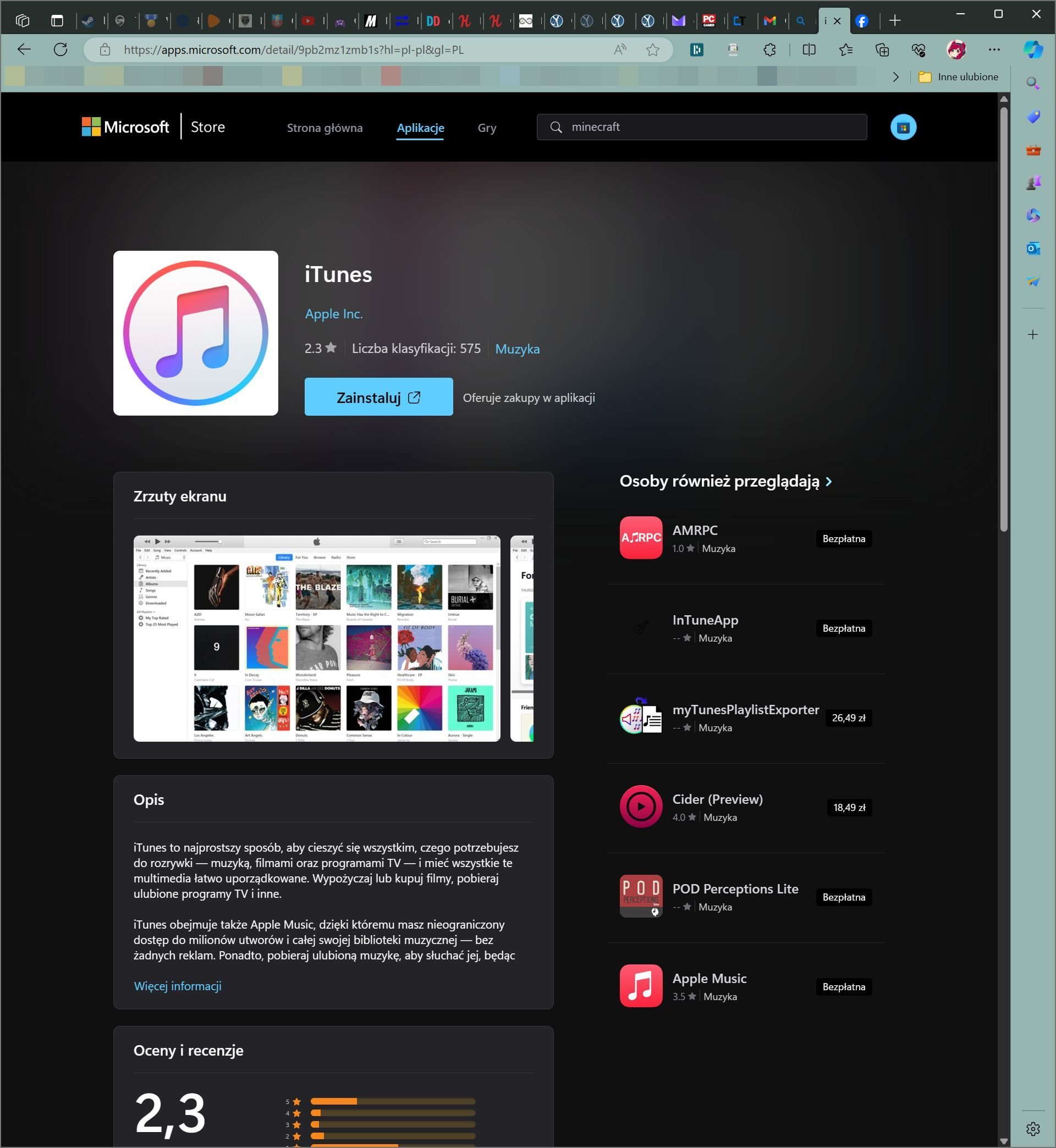Viewport: 1056px width, 1148px height.
Task: Switch to the Gmail tab
Action: [x=769, y=21]
